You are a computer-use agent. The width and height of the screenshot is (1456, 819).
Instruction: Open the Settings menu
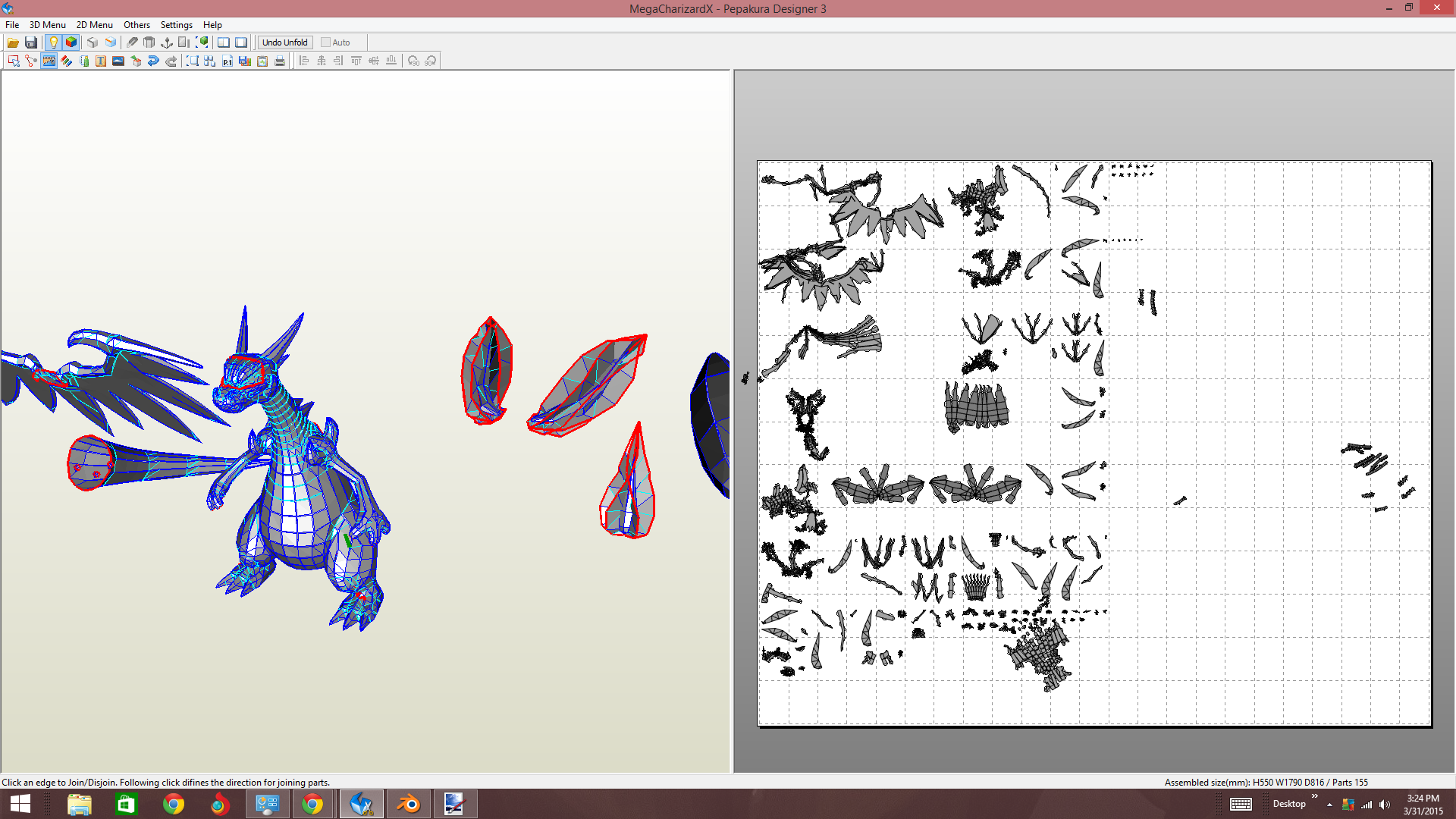[x=177, y=24]
